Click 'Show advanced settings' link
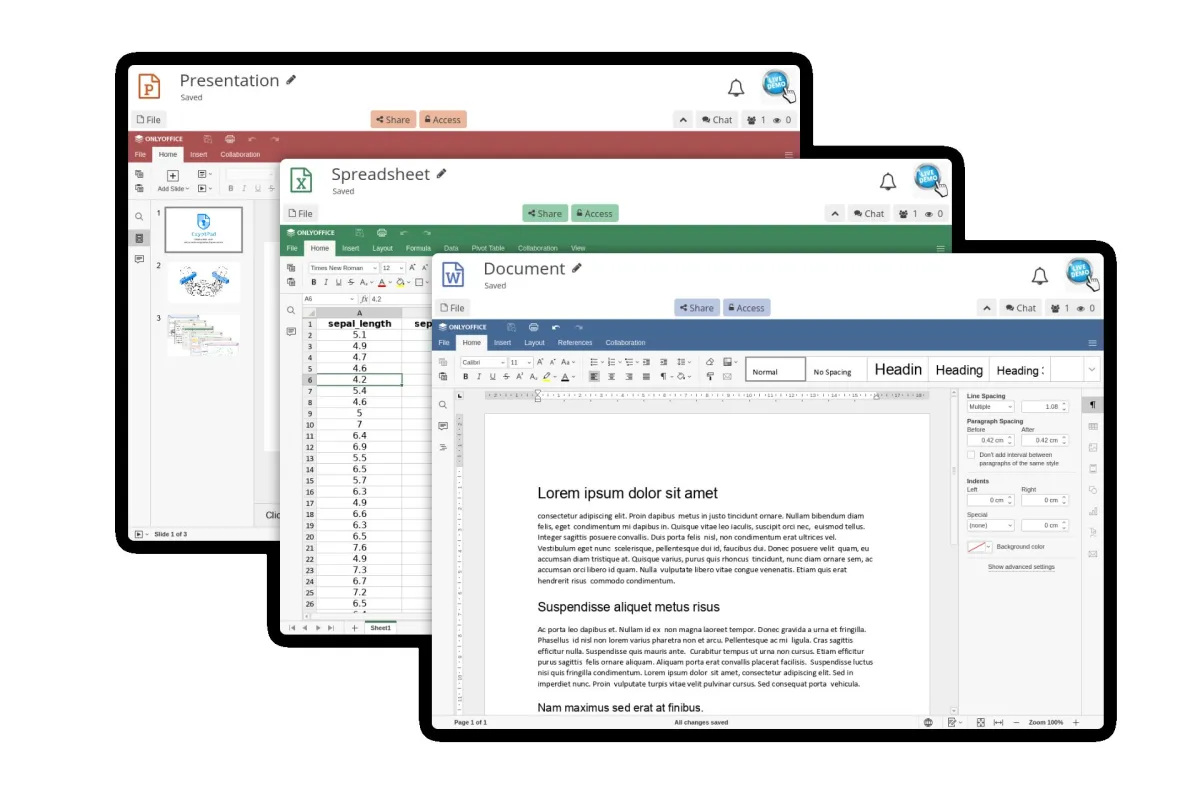1200x794 pixels. (1021, 567)
